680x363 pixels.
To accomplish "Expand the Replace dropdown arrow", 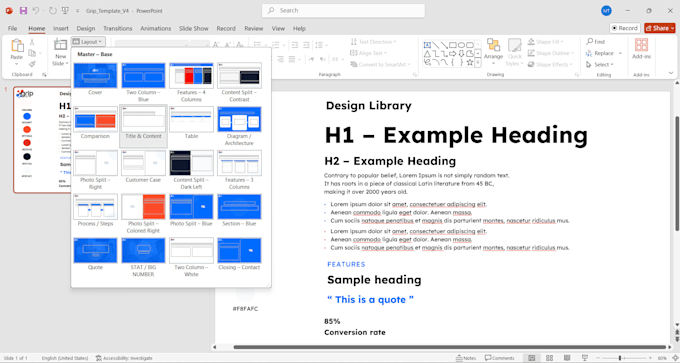I will pos(620,53).
